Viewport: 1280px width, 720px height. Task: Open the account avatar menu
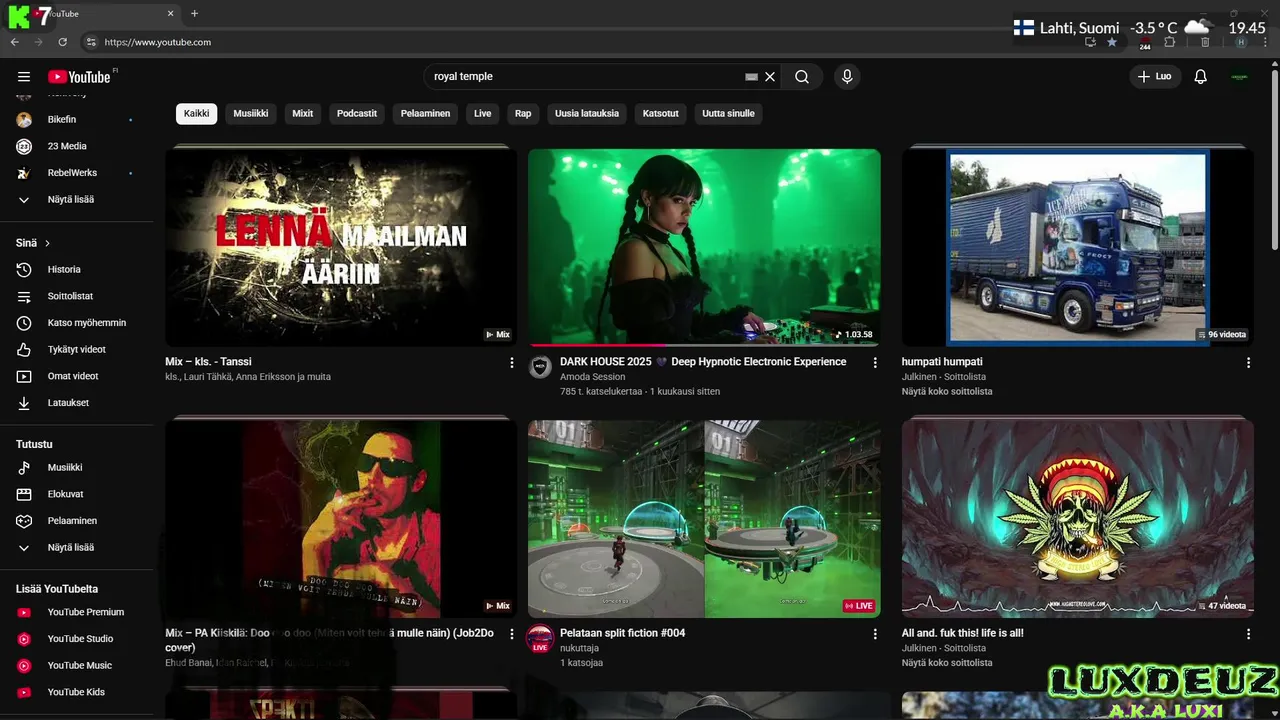point(1240,77)
